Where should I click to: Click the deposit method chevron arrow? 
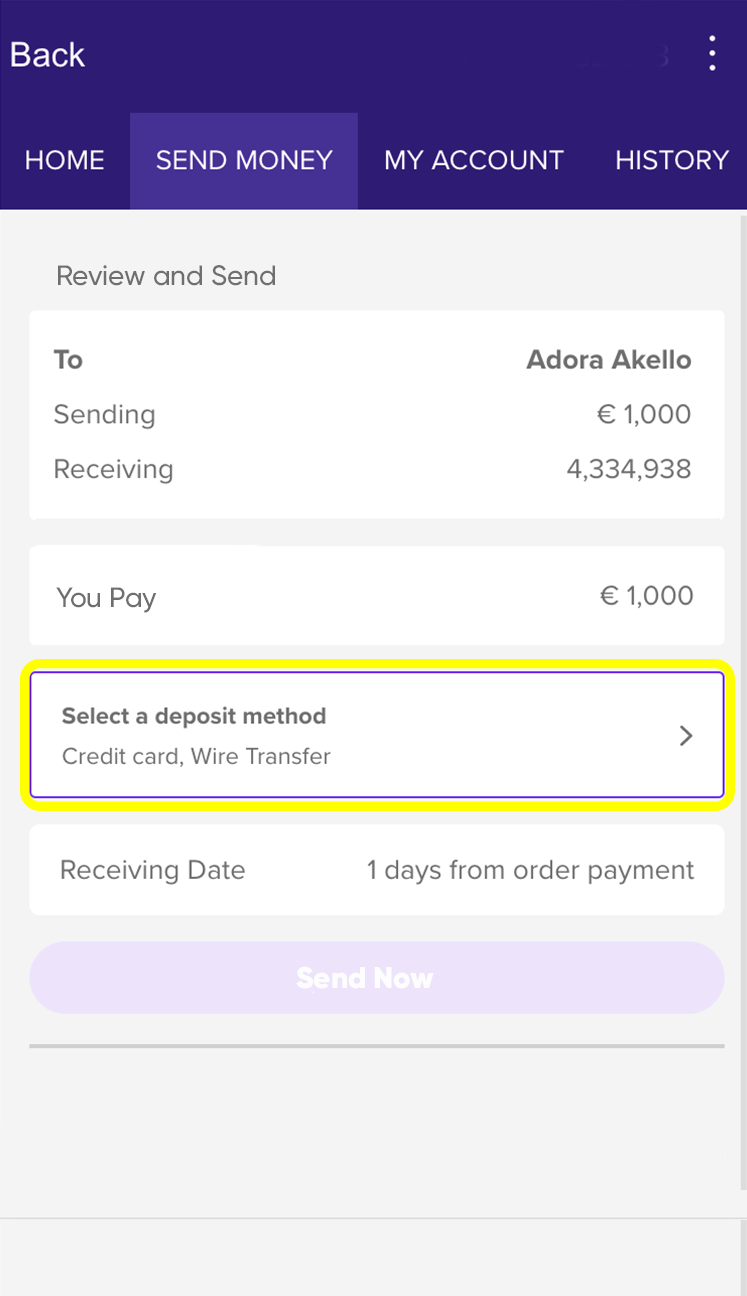coord(686,736)
